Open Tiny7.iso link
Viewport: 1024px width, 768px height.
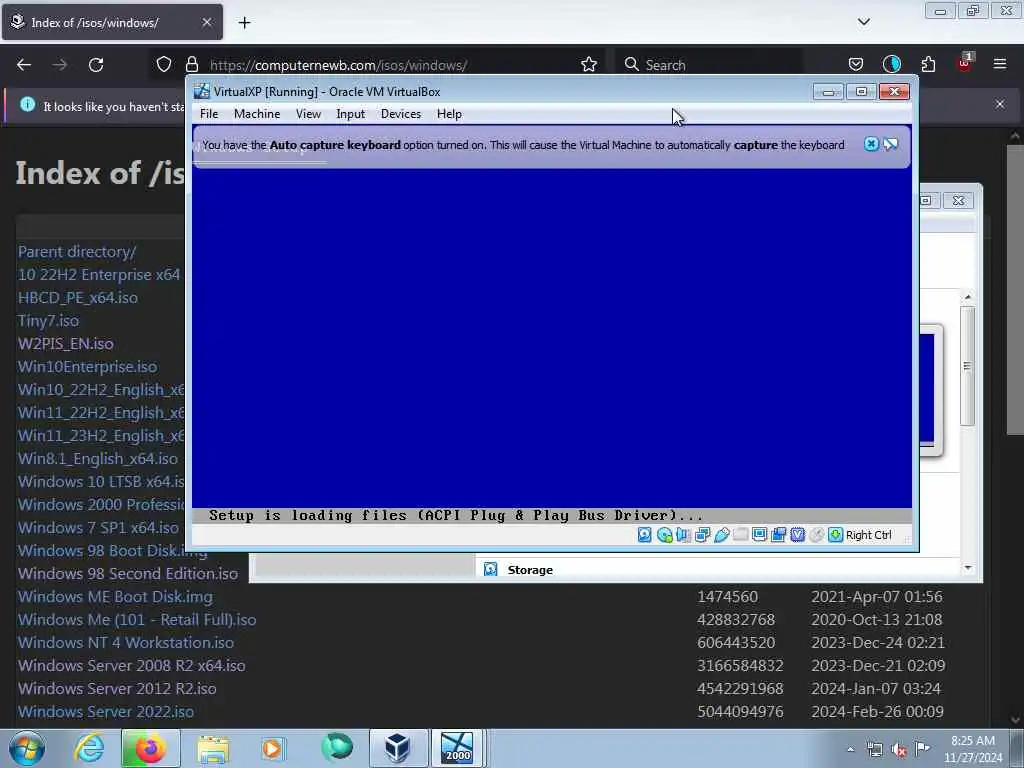[48, 321]
